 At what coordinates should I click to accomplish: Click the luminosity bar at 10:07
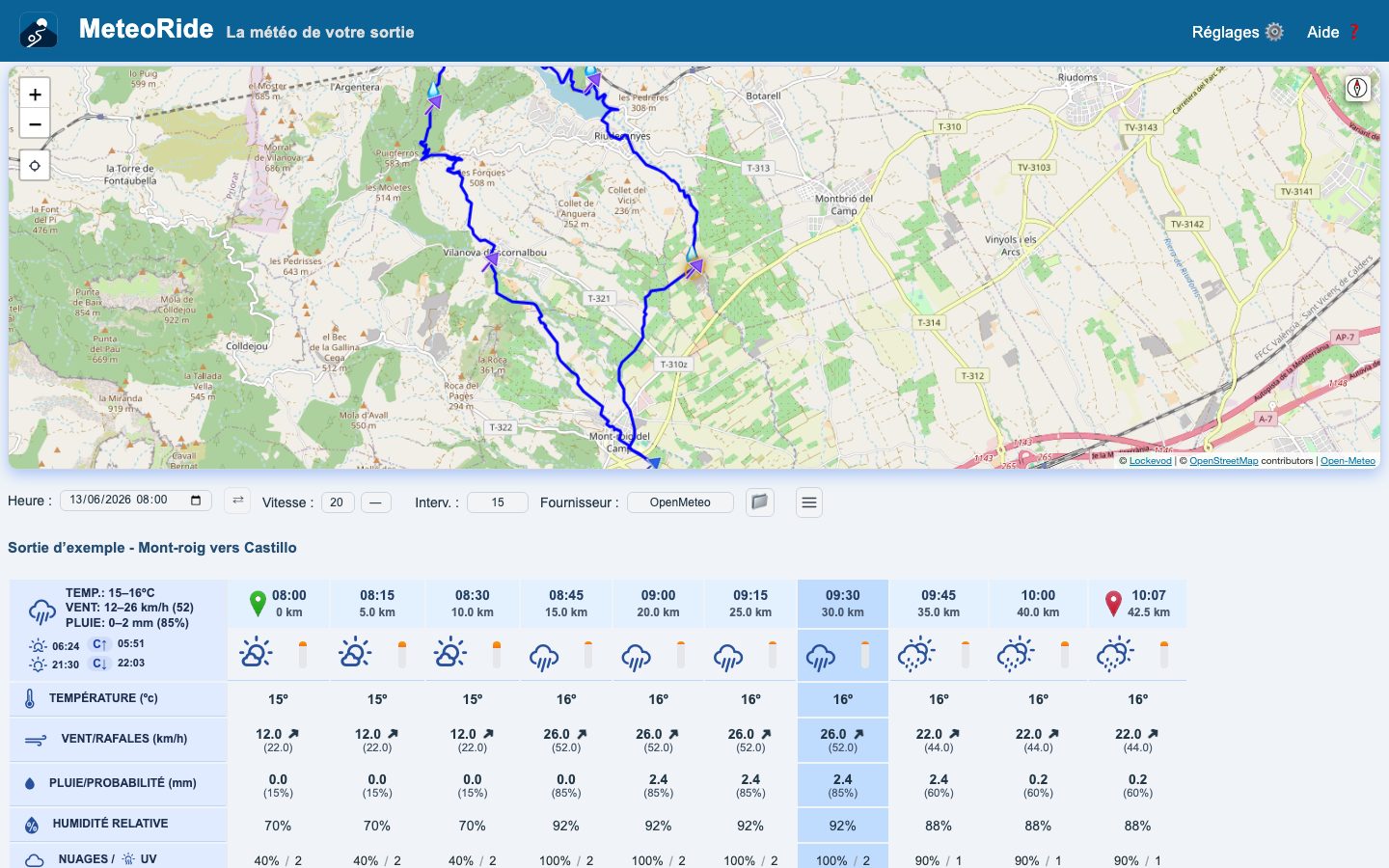[x=1164, y=655]
